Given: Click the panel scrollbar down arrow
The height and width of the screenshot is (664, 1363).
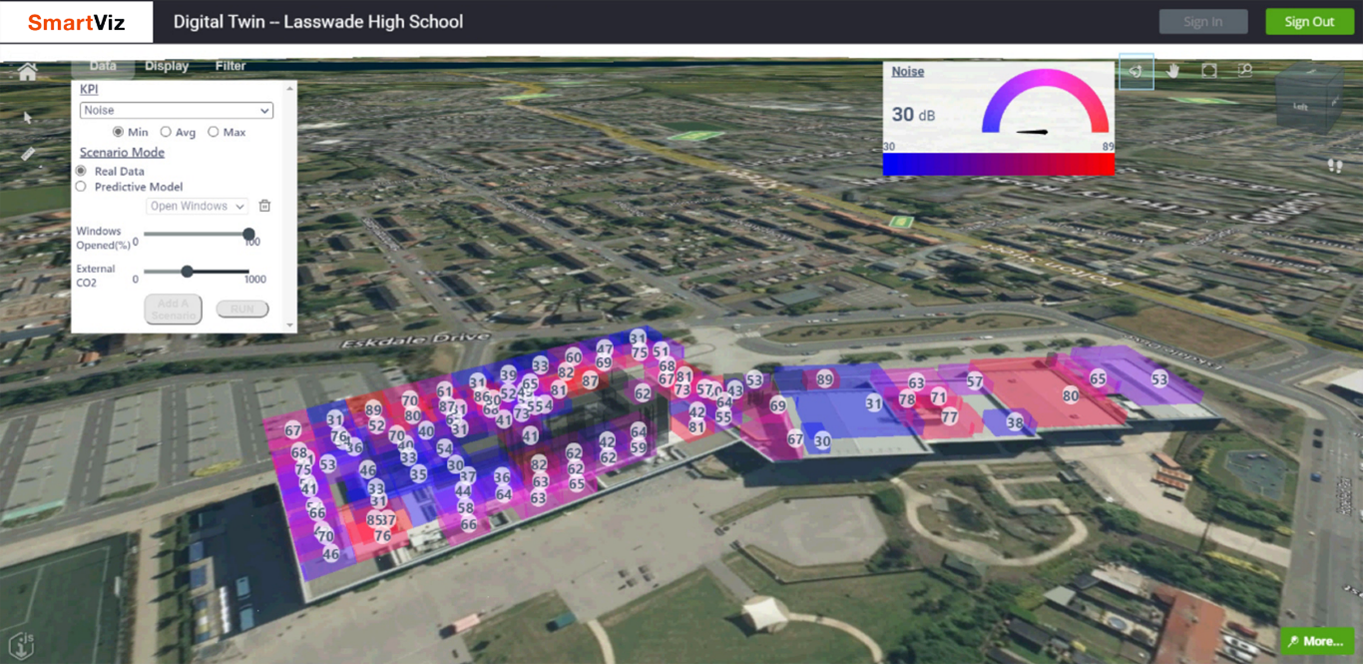Looking at the screenshot, I should click(x=290, y=324).
